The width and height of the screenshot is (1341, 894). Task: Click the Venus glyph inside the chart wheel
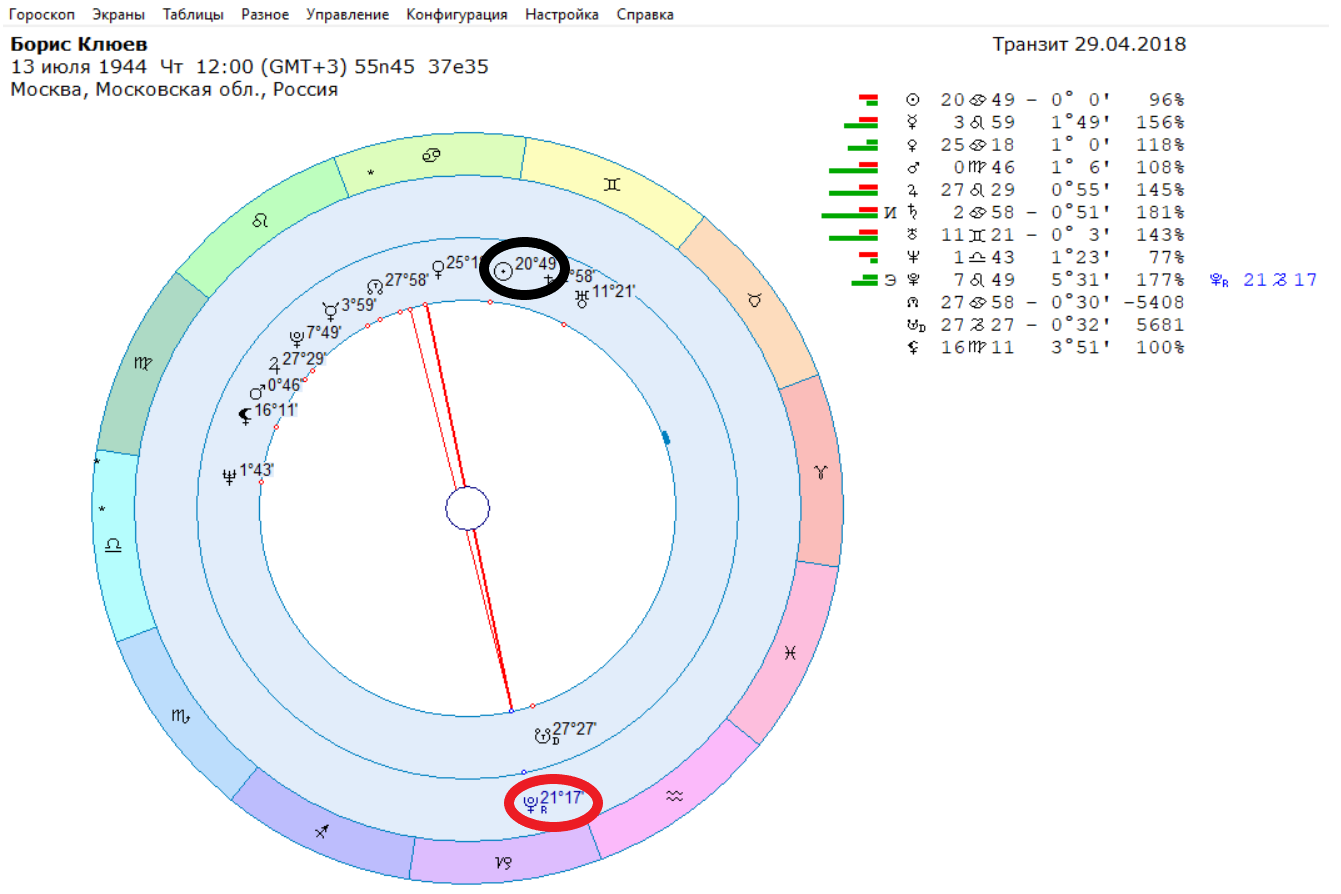[436, 267]
